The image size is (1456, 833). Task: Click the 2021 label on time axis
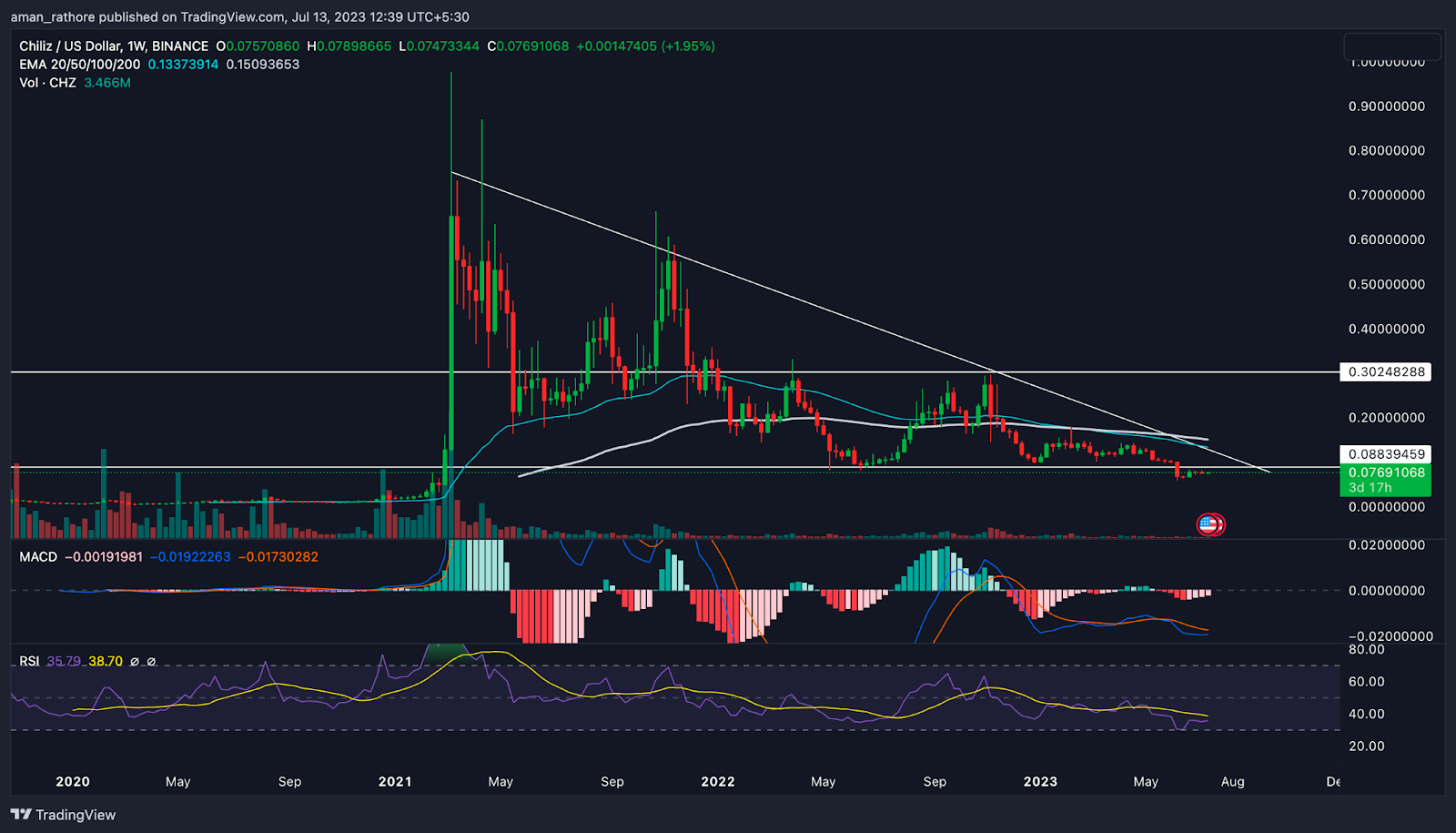395,781
